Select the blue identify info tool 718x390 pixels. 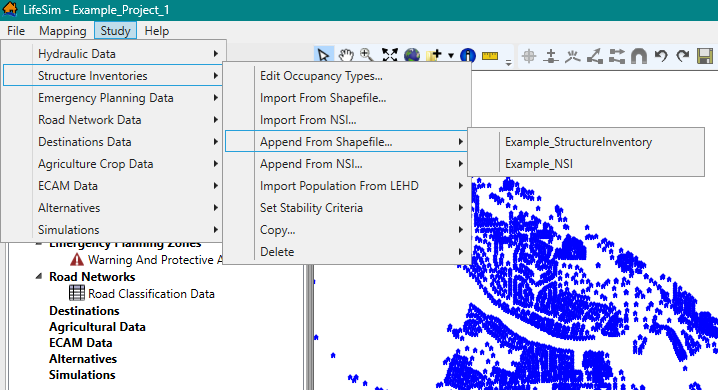tap(468, 56)
